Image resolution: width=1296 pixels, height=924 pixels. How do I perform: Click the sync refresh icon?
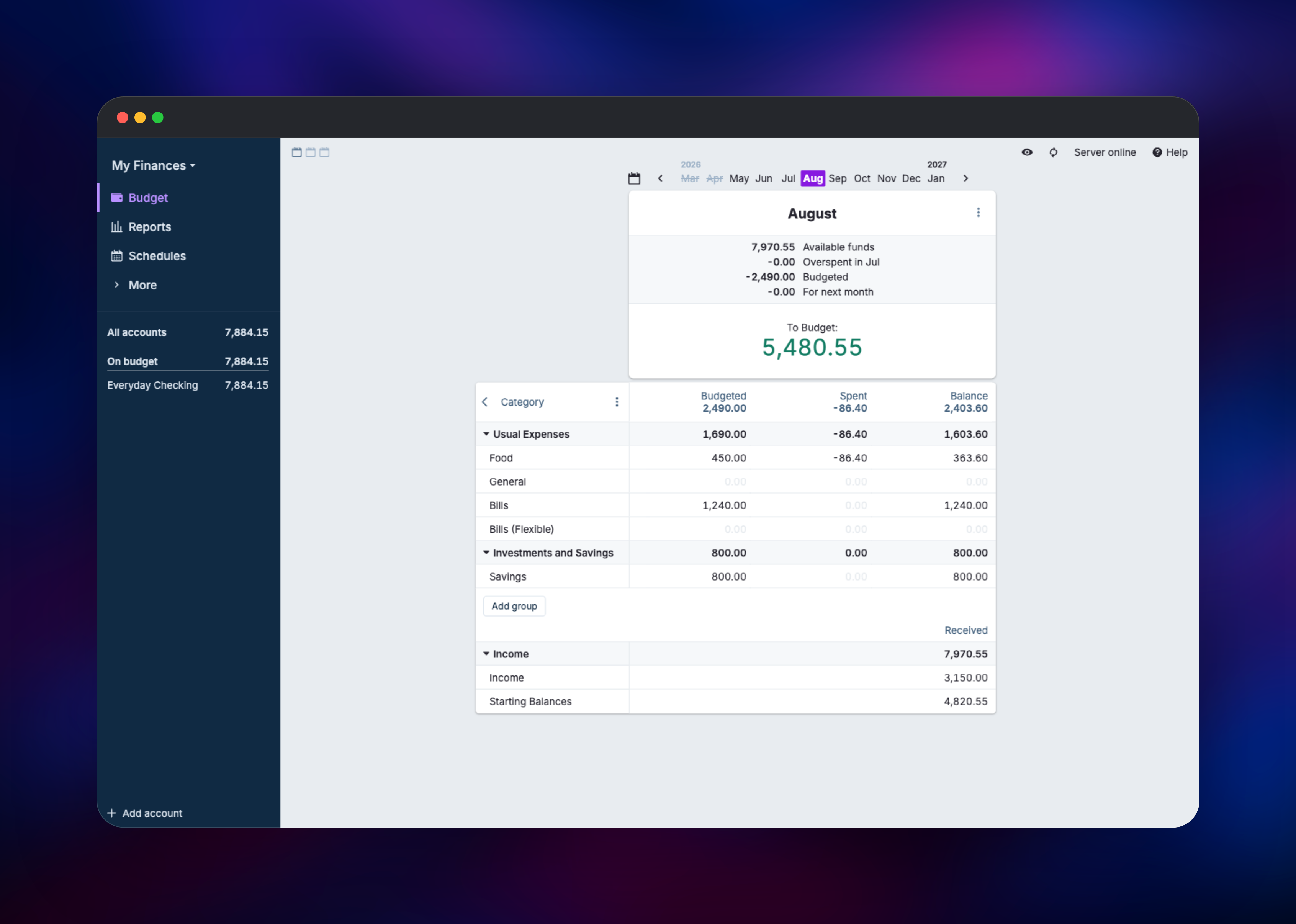[1053, 152]
